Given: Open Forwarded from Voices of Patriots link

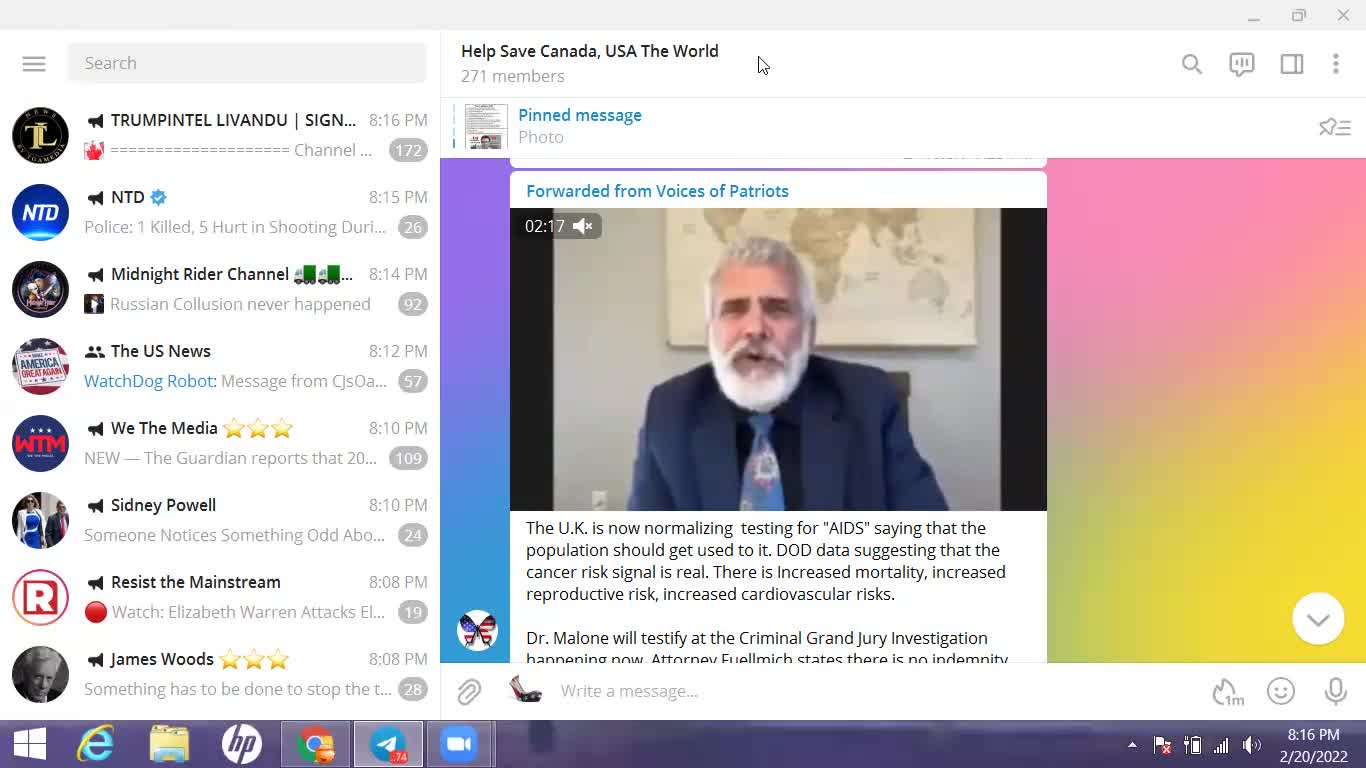Looking at the screenshot, I should click(x=657, y=191).
